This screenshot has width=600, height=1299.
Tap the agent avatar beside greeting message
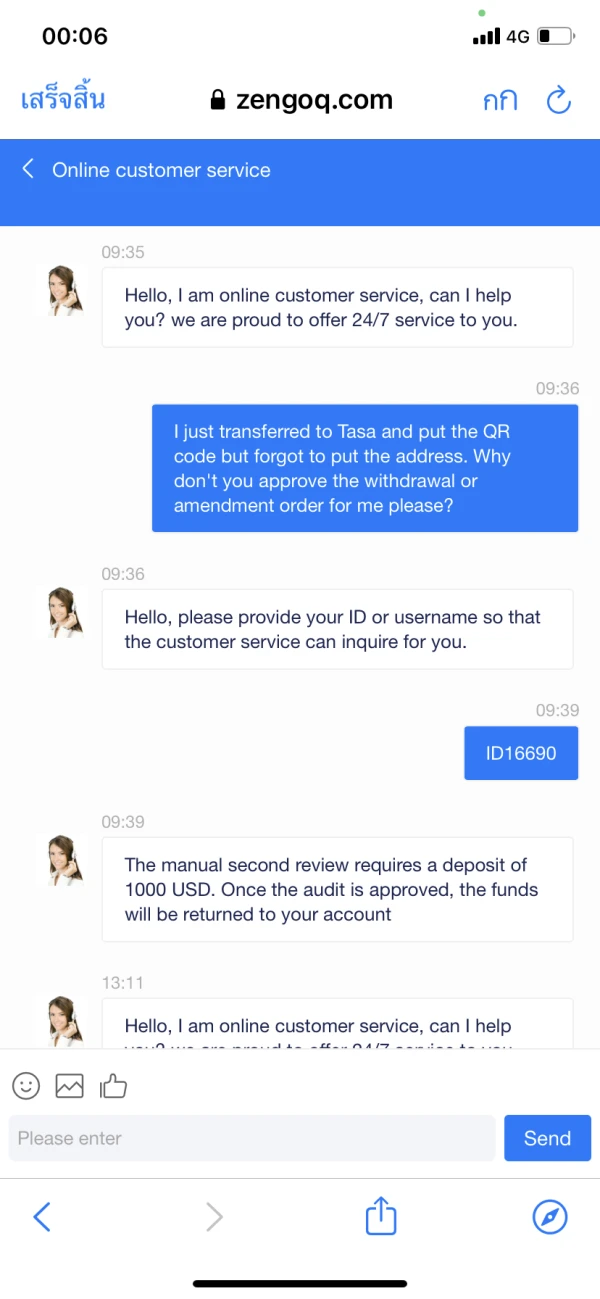tap(66, 291)
